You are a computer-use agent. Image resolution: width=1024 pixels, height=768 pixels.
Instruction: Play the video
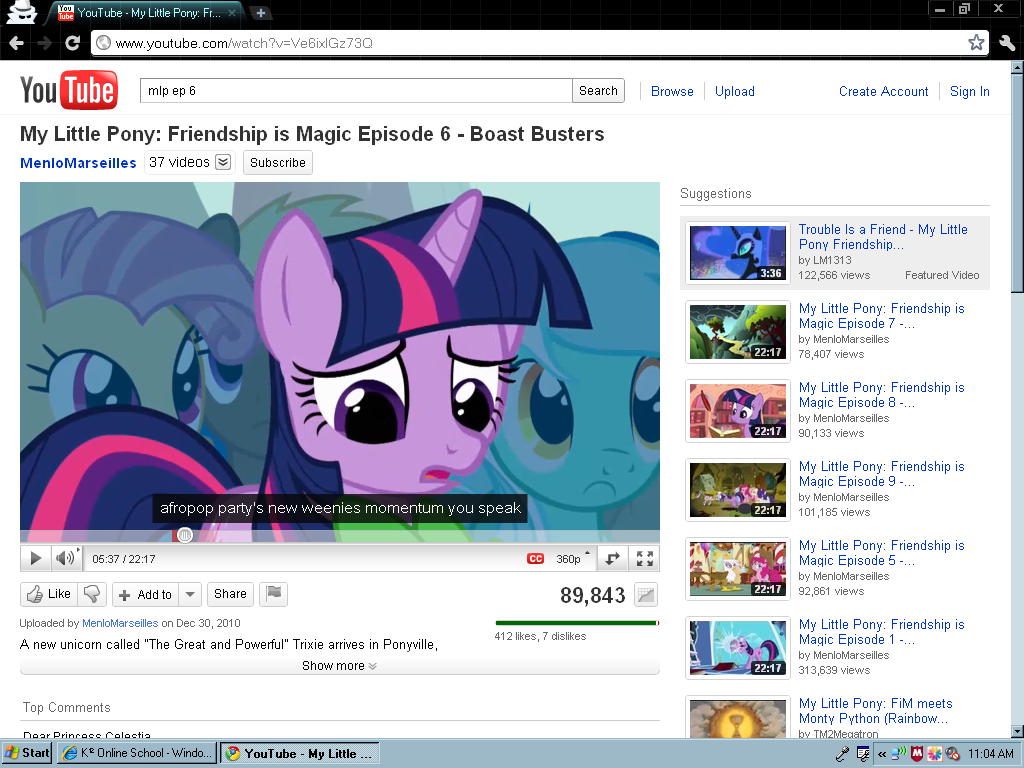click(35, 558)
